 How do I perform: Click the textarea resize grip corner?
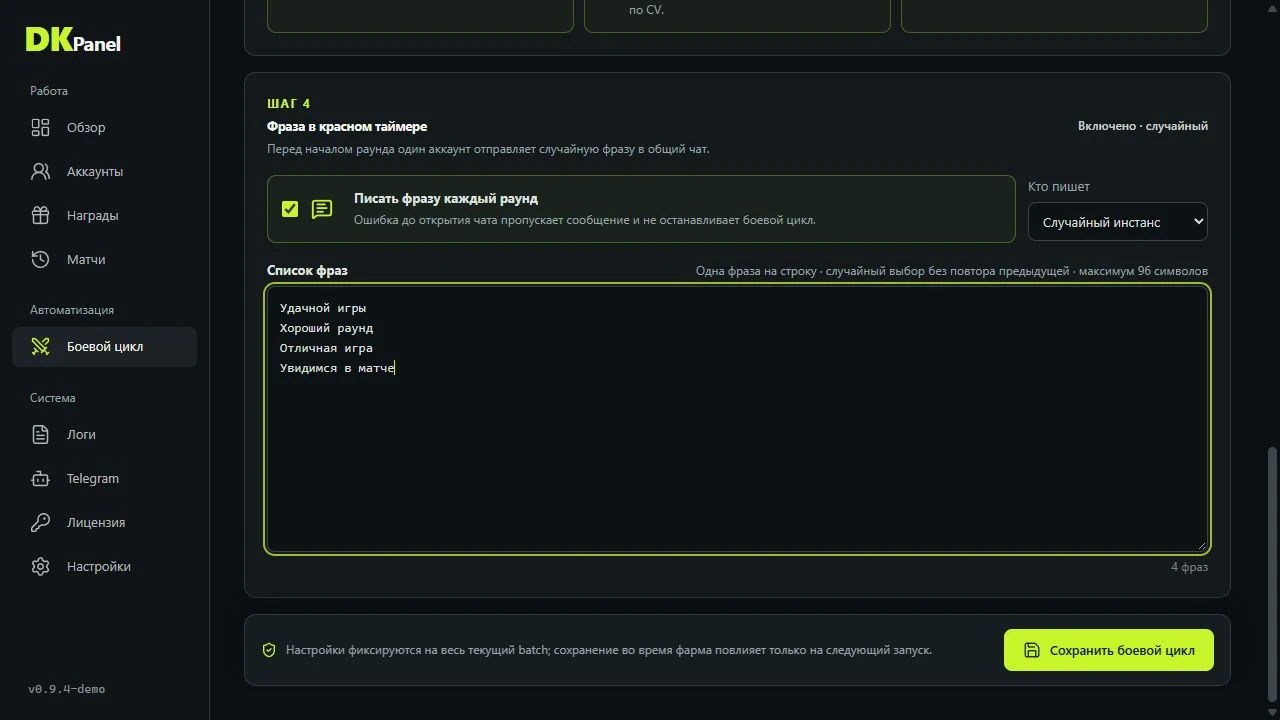point(1201,544)
